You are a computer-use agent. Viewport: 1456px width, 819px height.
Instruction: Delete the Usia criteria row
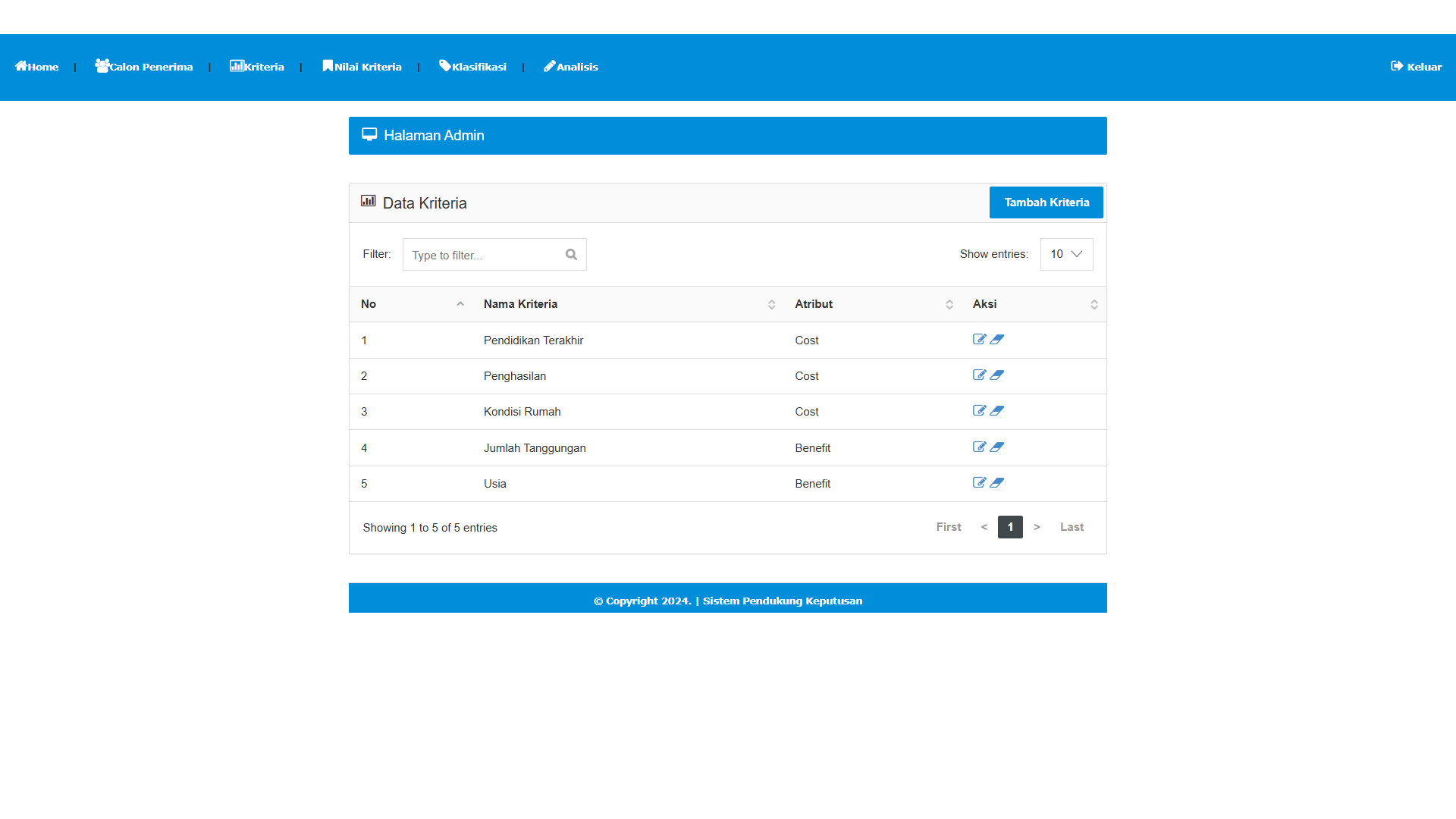pyautogui.click(x=997, y=483)
